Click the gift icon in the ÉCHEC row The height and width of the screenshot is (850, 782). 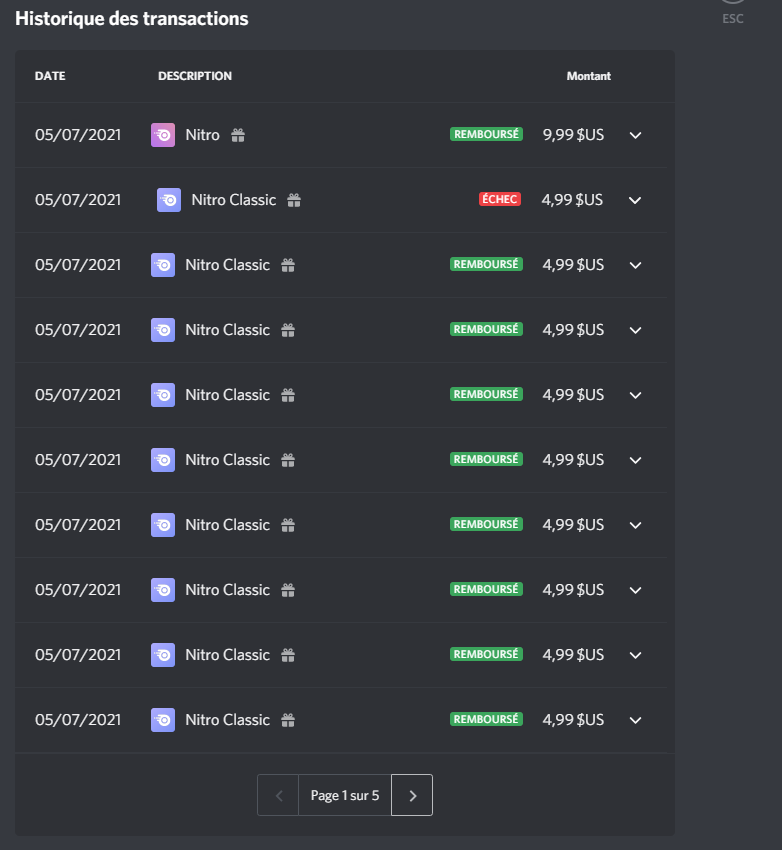coord(294,200)
